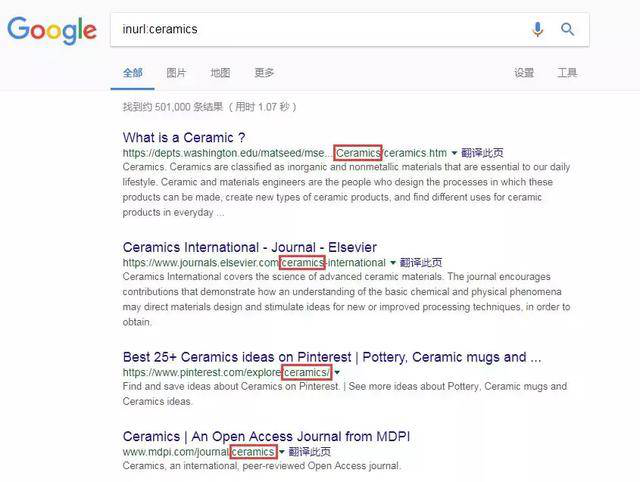Click 翻译此页 for MDPI result
The width and height of the screenshot is (640, 482).
pos(310,452)
